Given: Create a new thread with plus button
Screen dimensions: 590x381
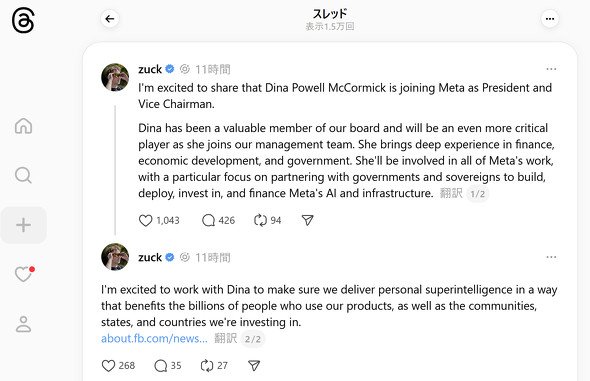Looking at the screenshot, I should pyautogui.click(x=23, y=225).
